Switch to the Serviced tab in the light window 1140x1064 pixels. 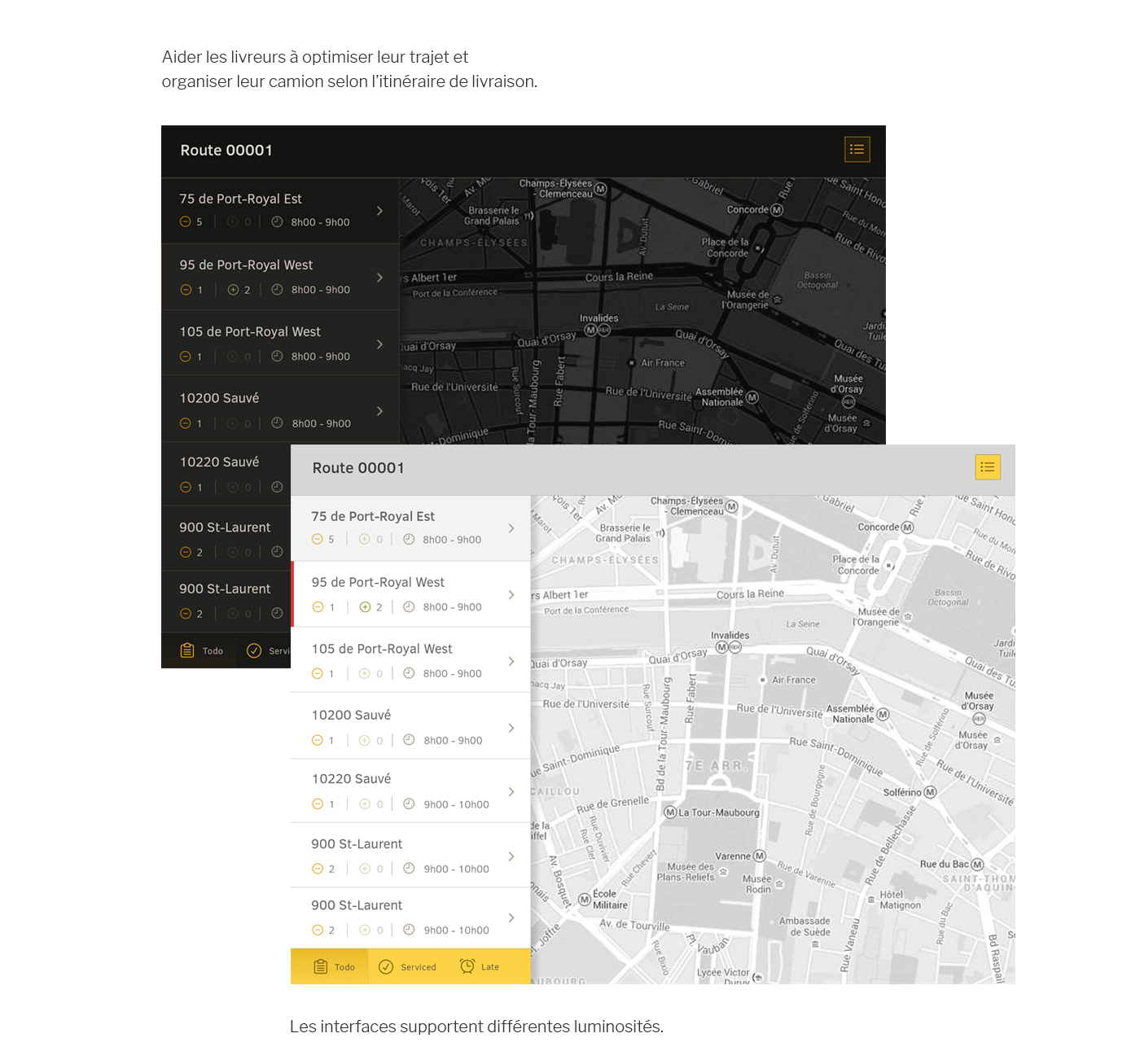[x=407, y=966]
